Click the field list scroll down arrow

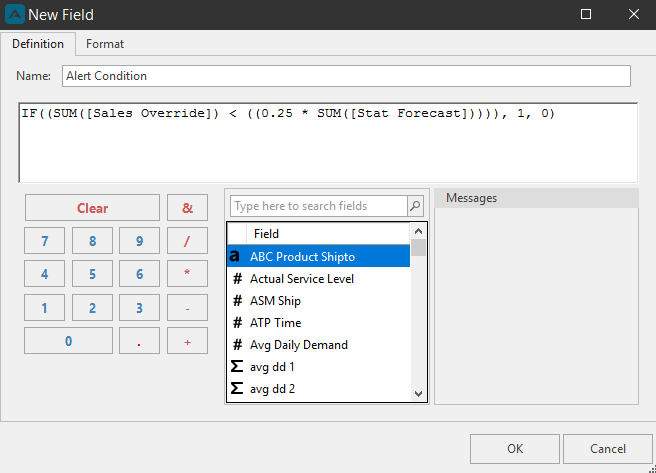[418, 394]
